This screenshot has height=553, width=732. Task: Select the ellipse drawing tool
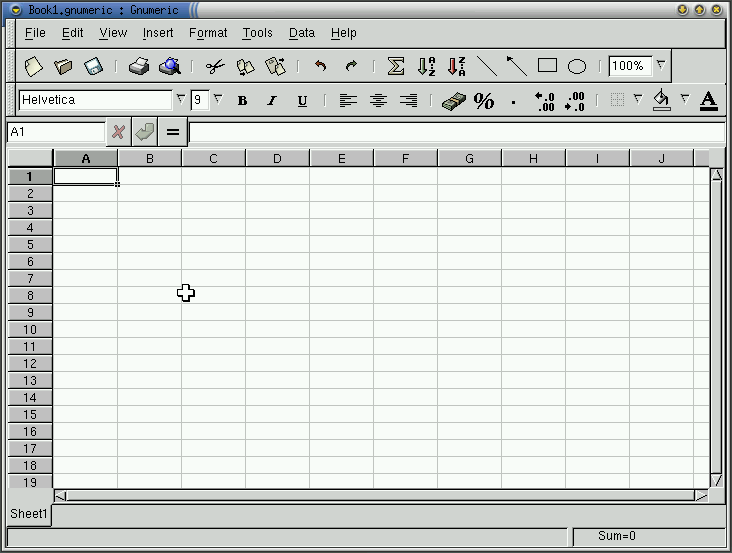coord(577,66)
